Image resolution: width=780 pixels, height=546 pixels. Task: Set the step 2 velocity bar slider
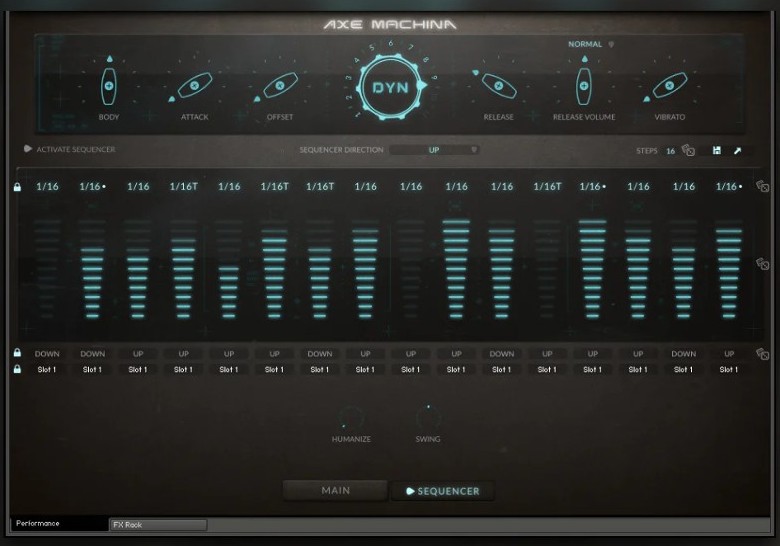click(93, 268)
